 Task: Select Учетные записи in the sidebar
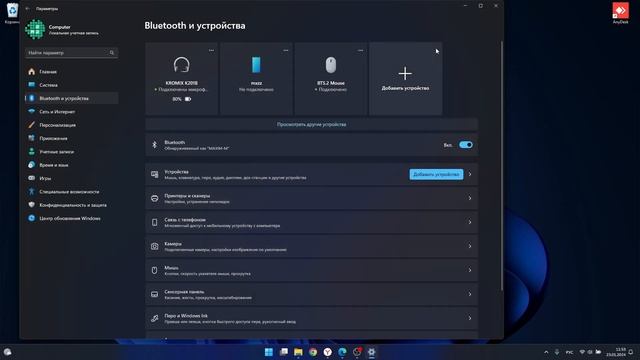[71, 151]
